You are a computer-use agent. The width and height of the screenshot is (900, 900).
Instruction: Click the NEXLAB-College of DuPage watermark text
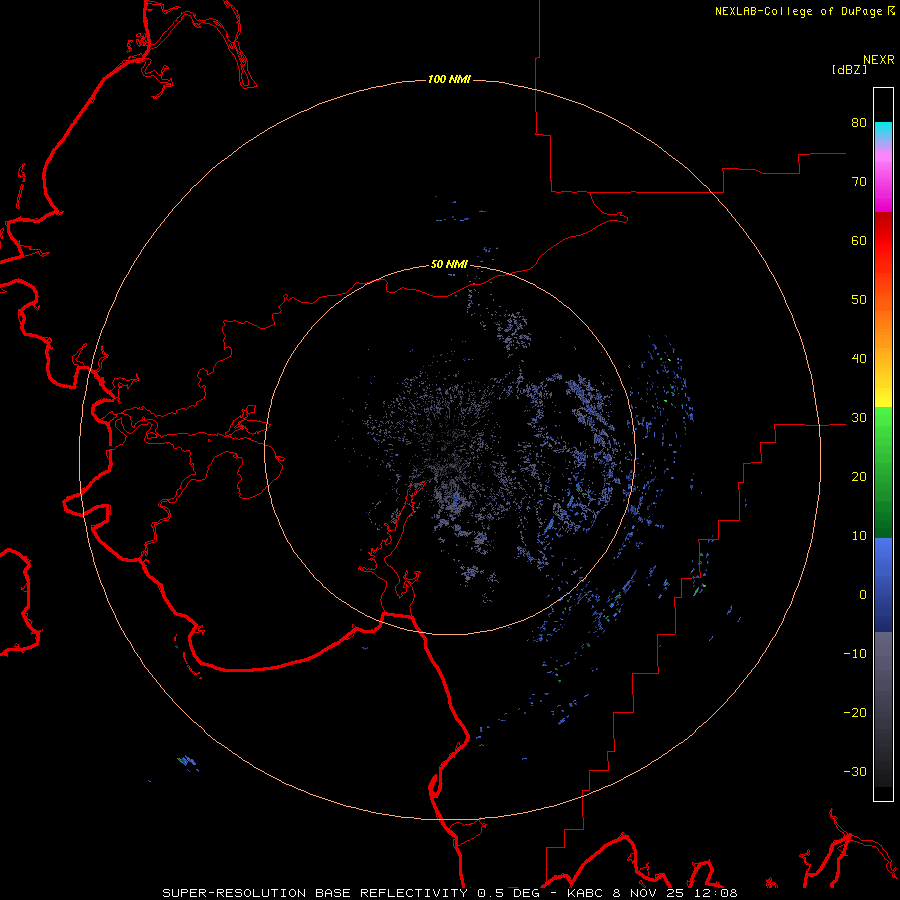(804, 11)
